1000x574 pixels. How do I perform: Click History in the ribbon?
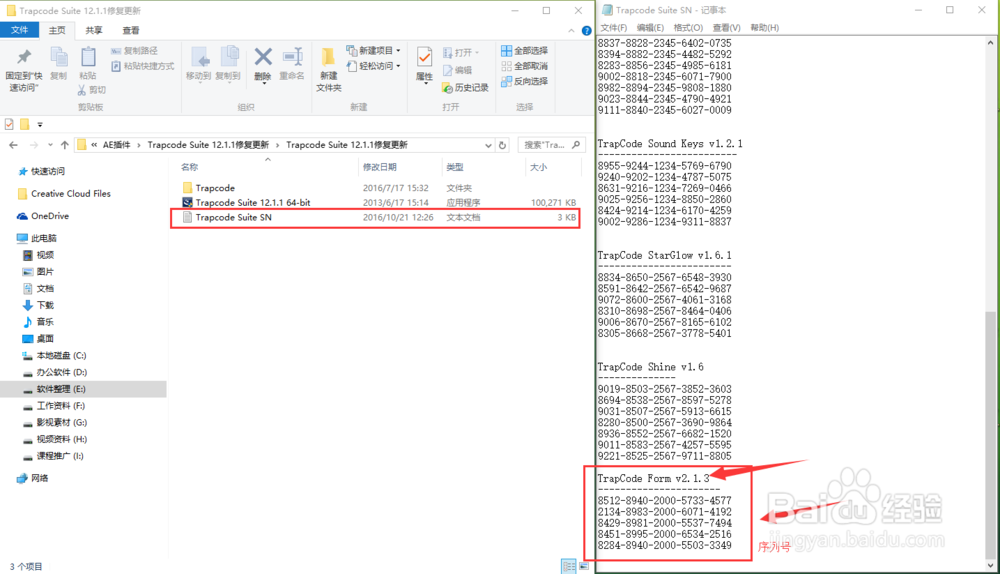click(x=466, y=87)
